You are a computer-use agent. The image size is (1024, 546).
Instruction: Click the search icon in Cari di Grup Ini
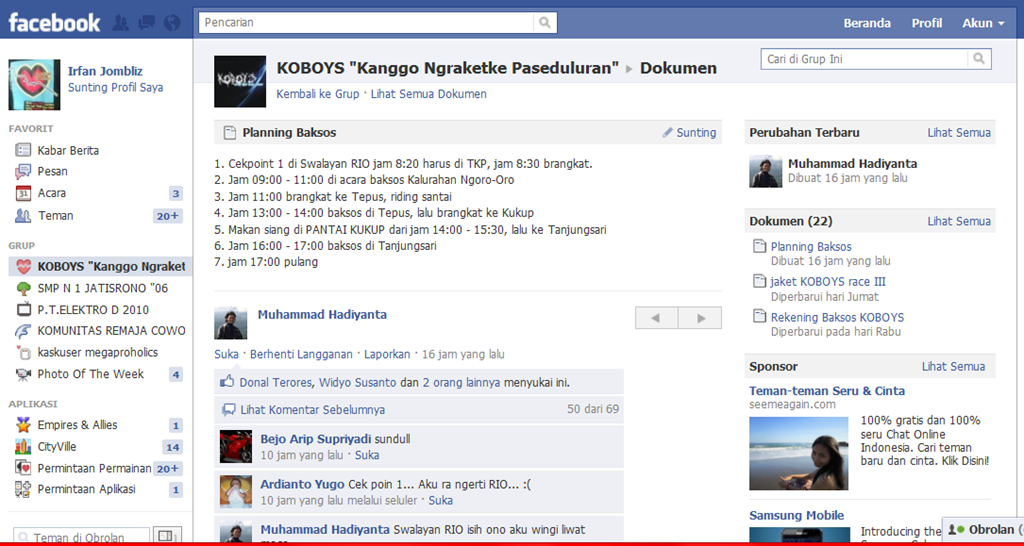[x=980, y=59]
